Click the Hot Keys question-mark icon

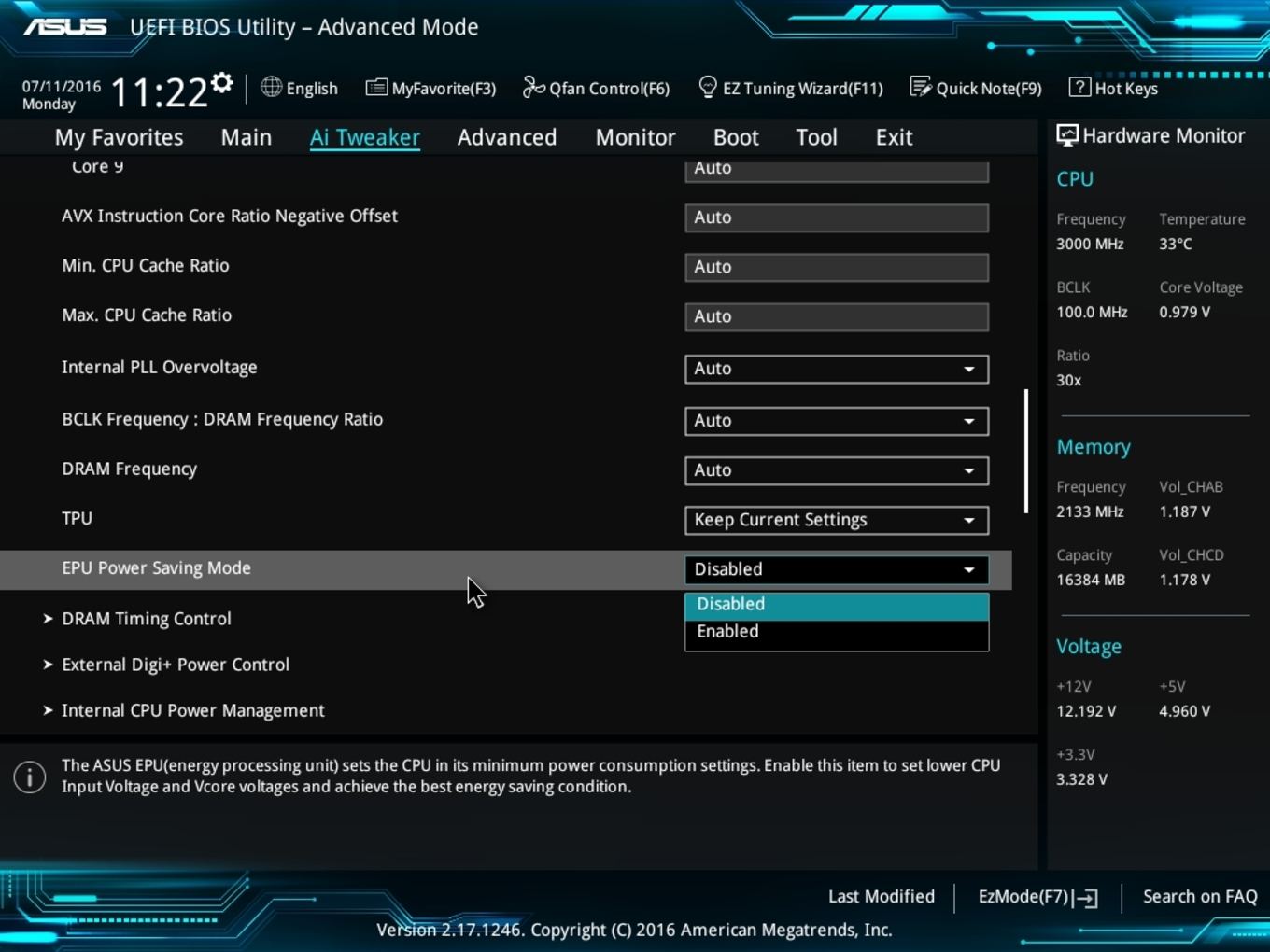(1079, 87)
